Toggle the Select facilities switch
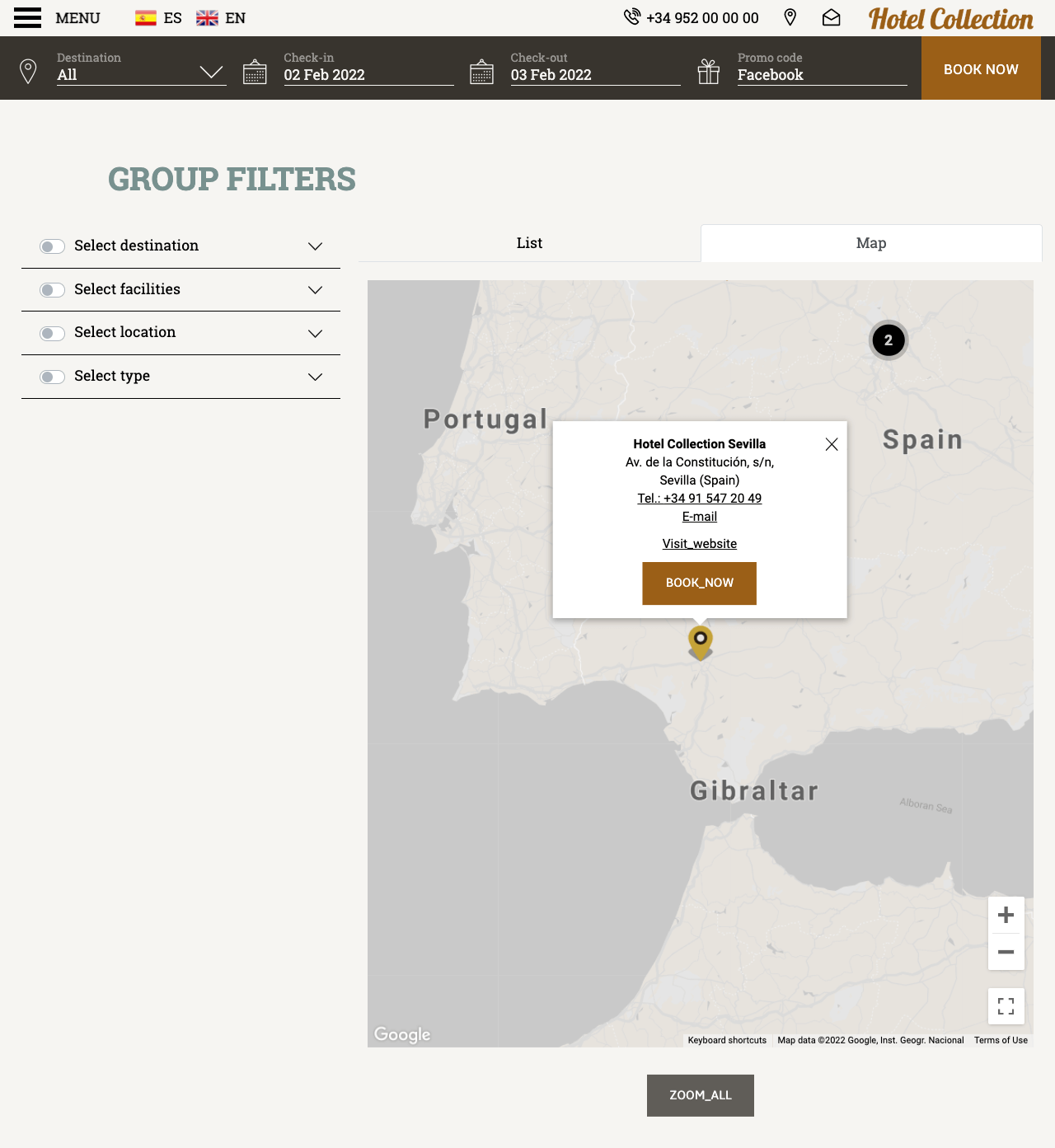The image size is (1055, 1148). pos(52,290)
